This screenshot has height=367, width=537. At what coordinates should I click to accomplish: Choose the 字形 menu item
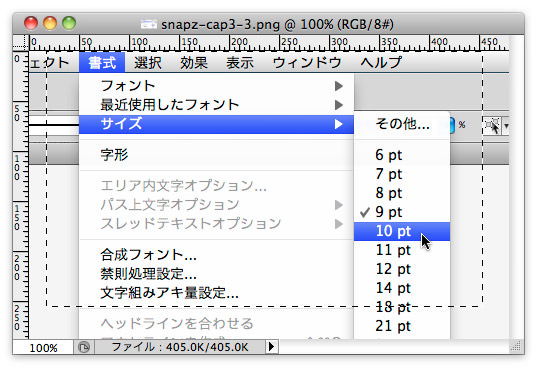216,155
